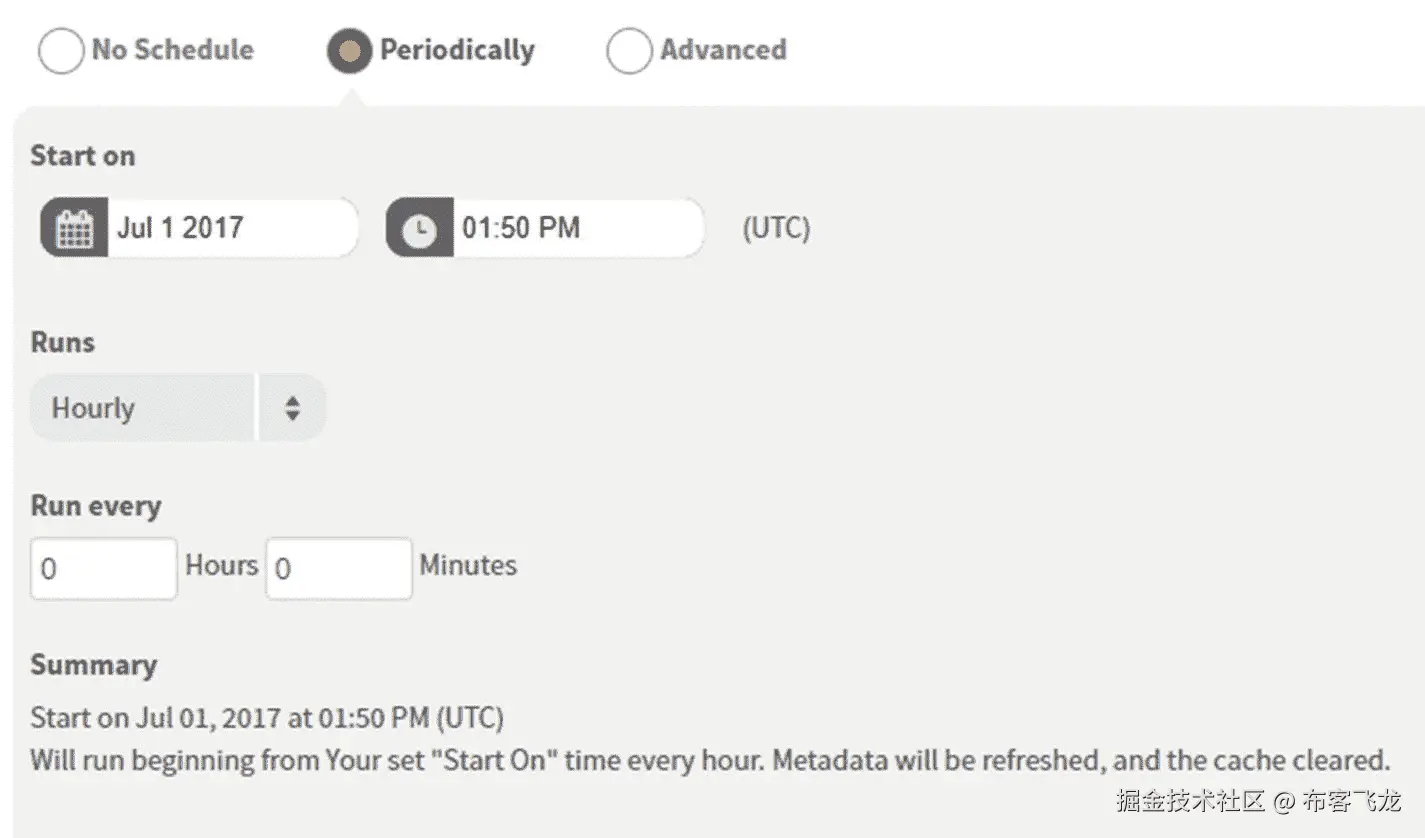This screenshot has height=838, width=1425.
Task: Click the clock icon beside the start time
Action: 420,228
